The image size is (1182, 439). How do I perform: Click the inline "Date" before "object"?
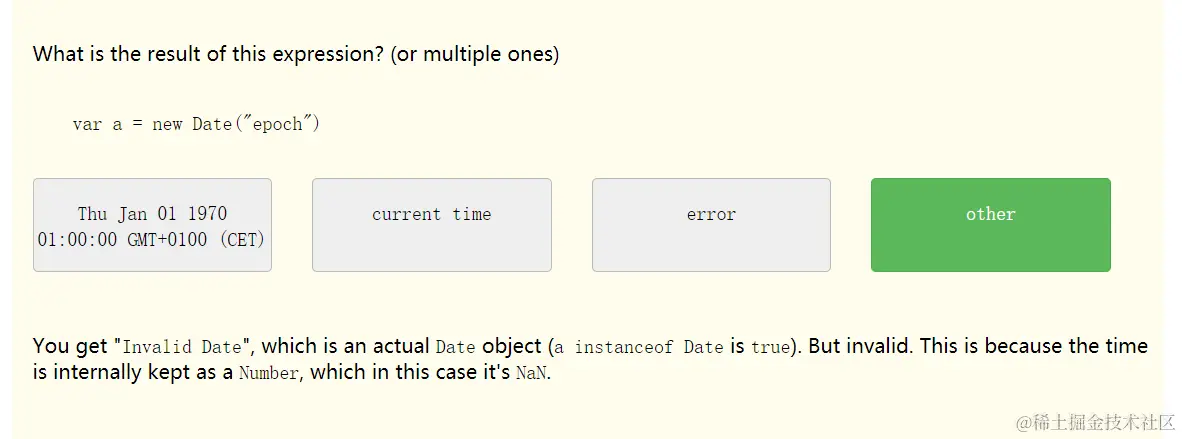(x=455, y=348)
